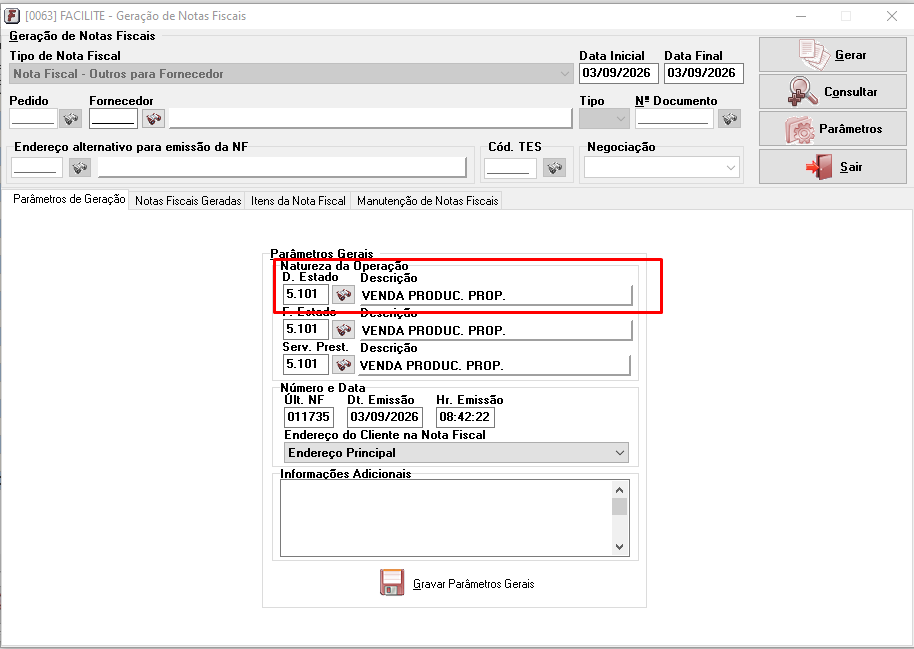
Task: Switch to Parâmetros de Geração tab
Action: click(69, 199)
